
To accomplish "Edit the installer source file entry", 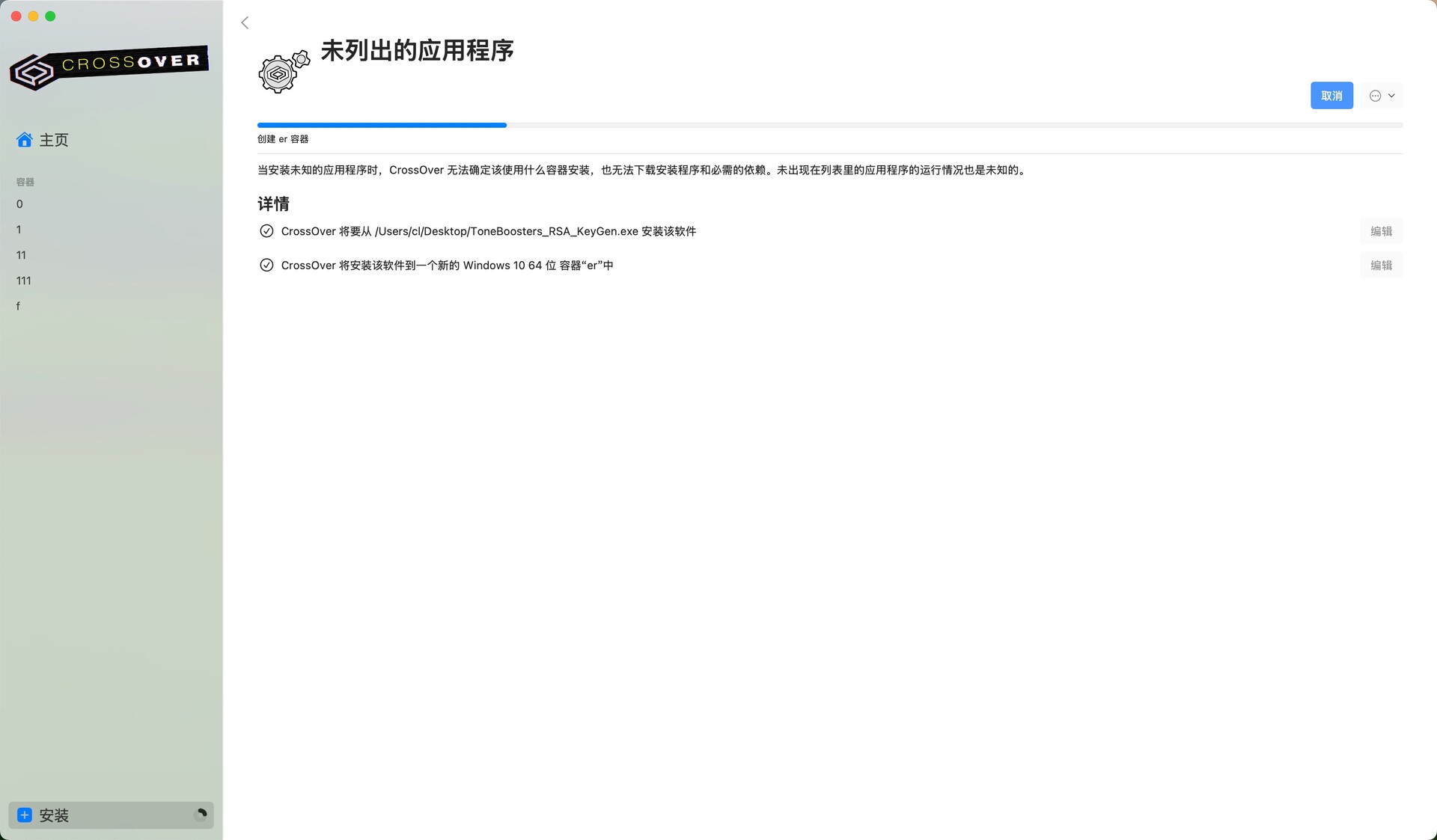I will click(1381, 231).
